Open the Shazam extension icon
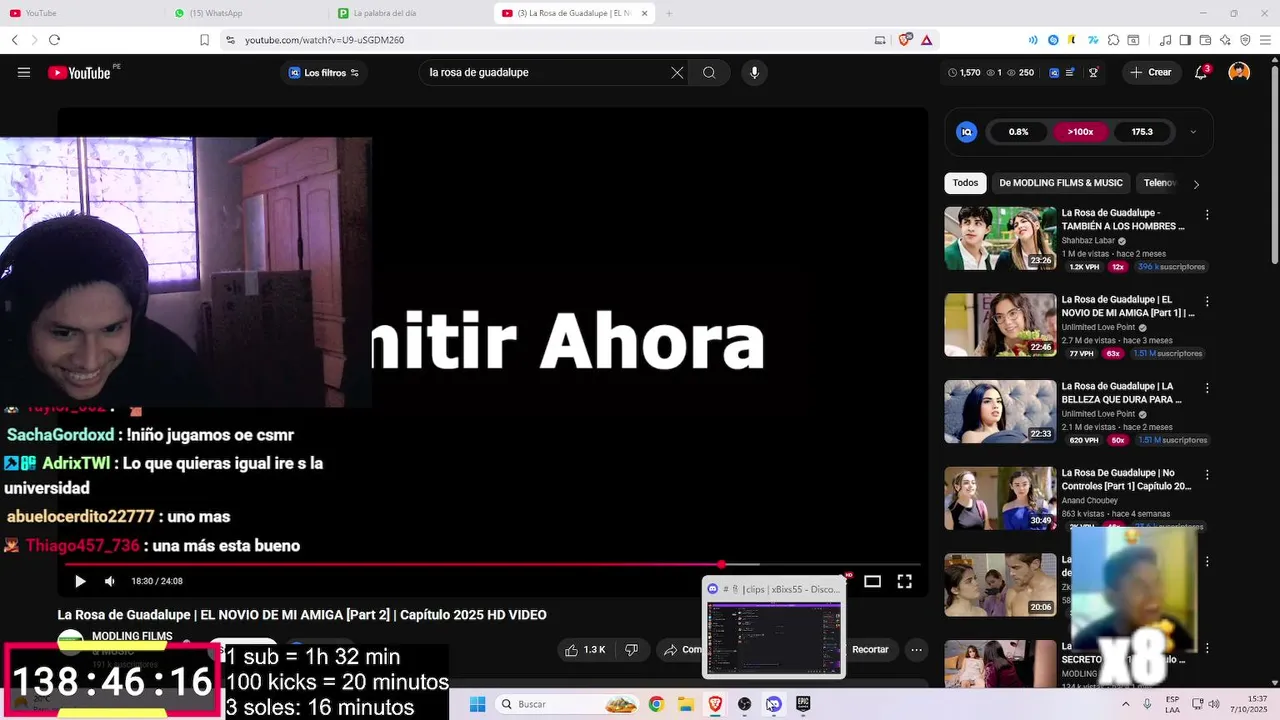1280x720 pixels. pos(1053,40)
